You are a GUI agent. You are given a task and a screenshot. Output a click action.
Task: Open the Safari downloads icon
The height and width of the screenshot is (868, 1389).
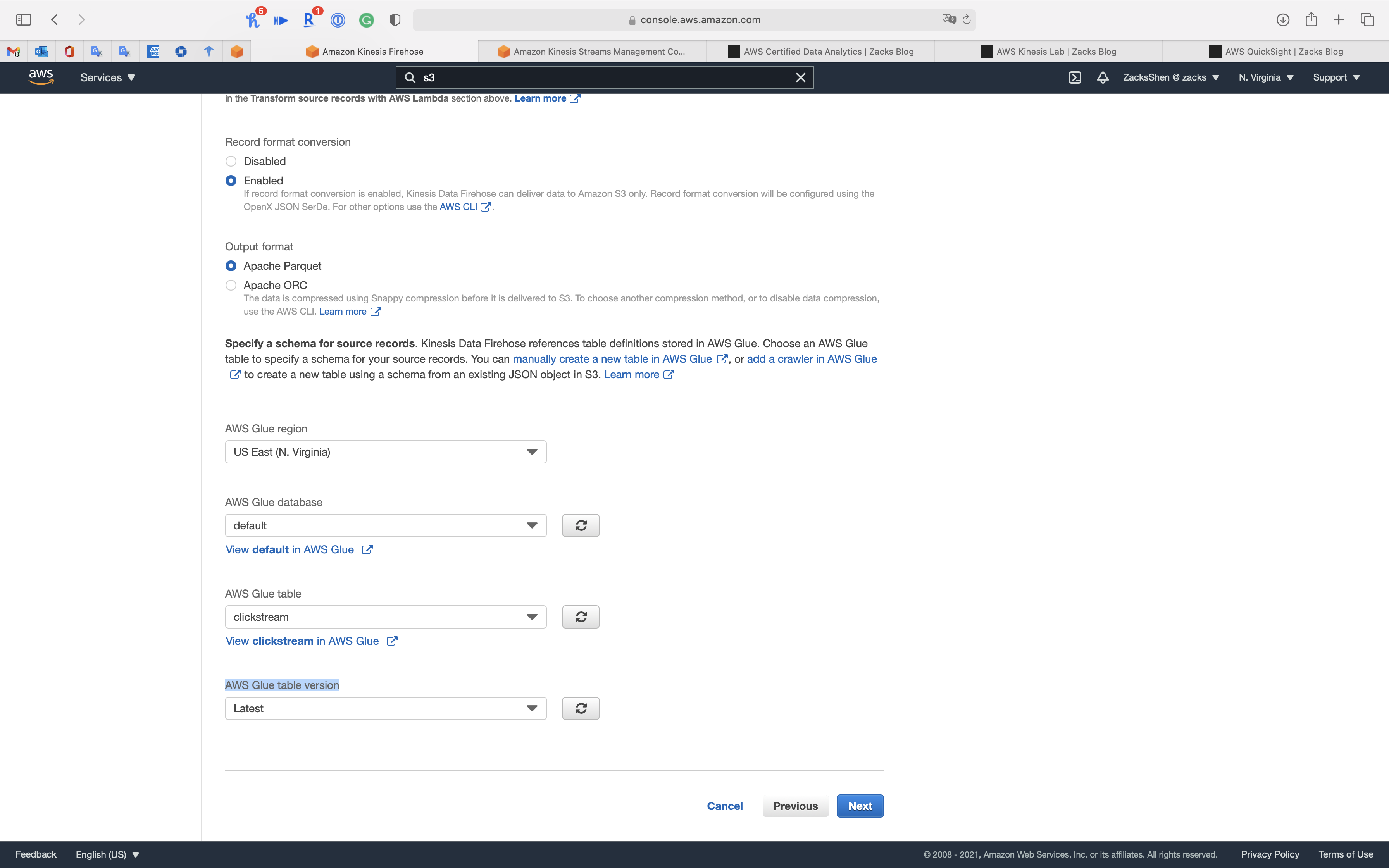point(1282,19)
